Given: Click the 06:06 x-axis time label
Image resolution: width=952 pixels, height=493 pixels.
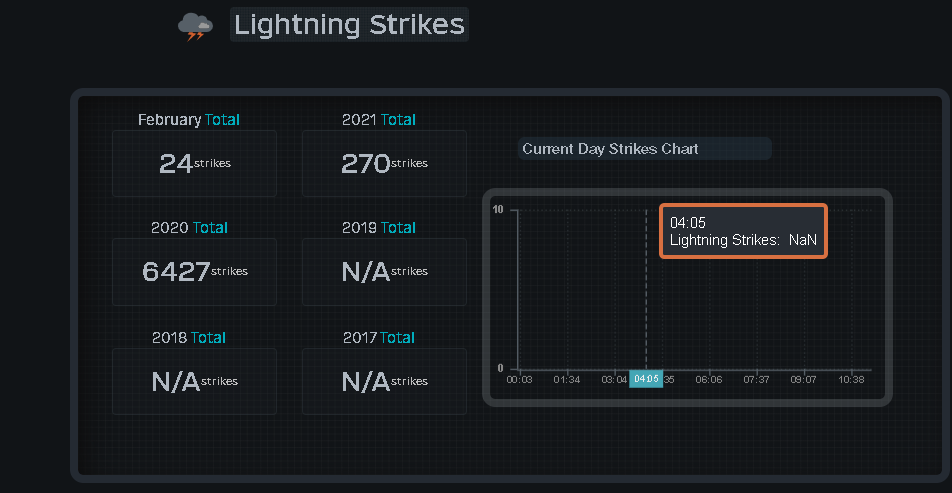Looking at the screenshot, I should (709, 379).
